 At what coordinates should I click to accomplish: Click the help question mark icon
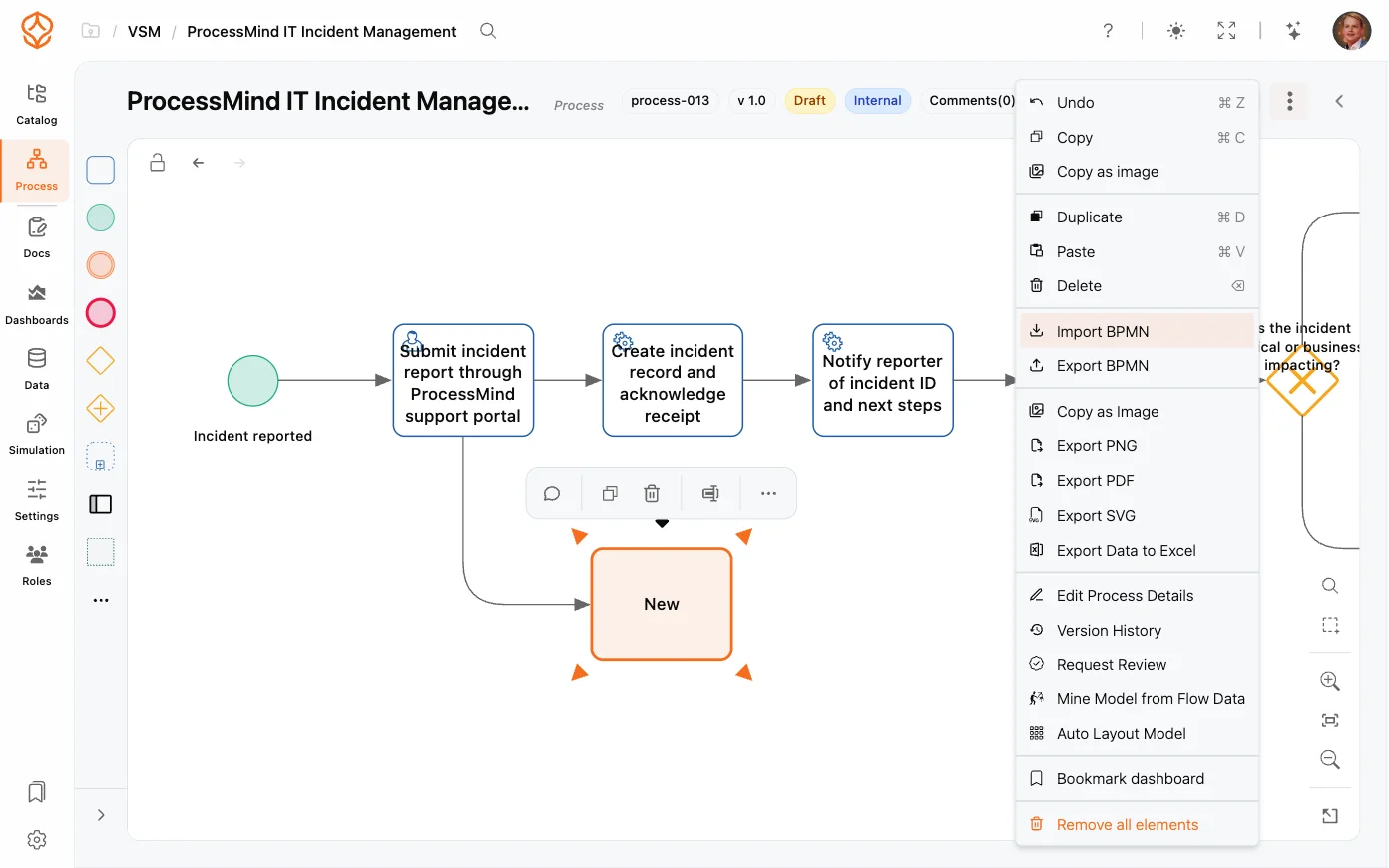coord(1108,31)
